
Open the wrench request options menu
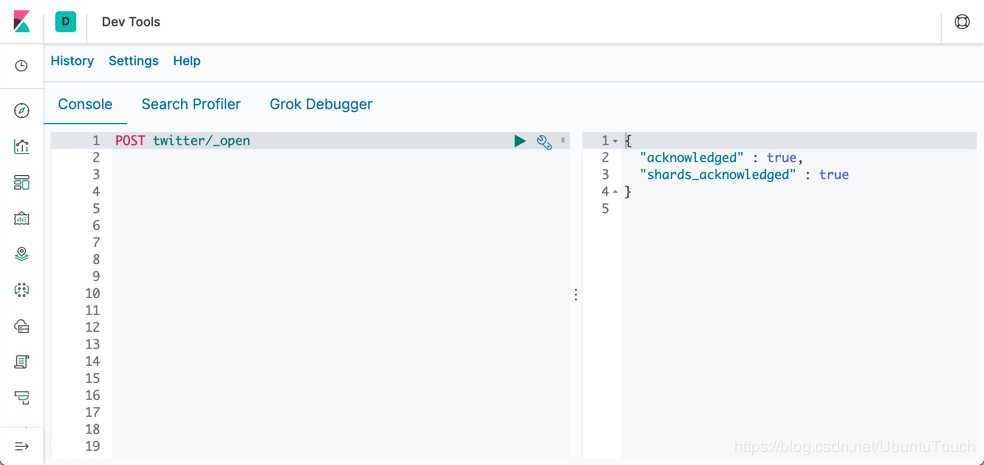pos(544,142)
